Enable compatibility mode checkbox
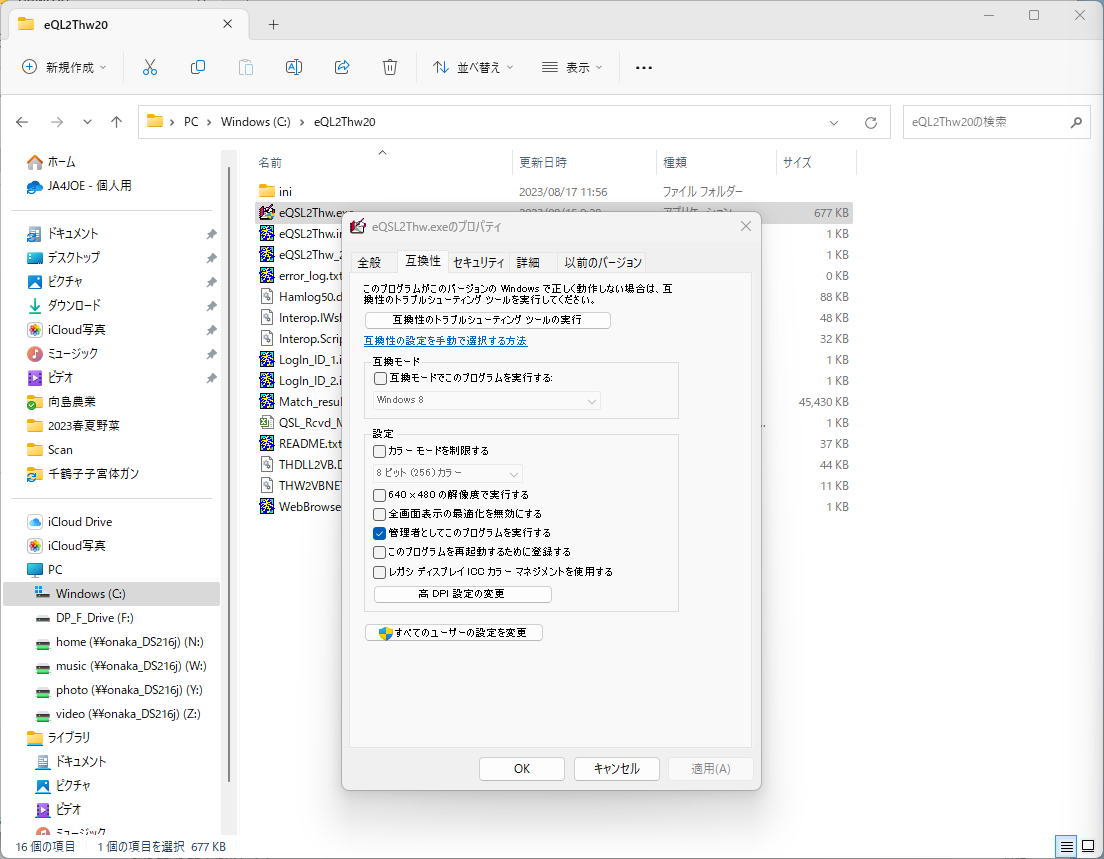This screenshot has height=859, width=1104. [380, 378]
